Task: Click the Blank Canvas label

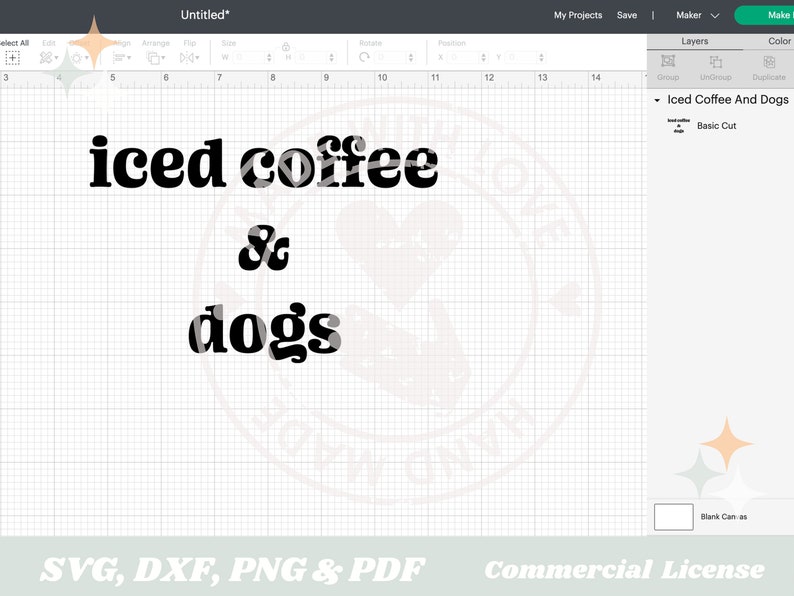Action: (724, 516)
